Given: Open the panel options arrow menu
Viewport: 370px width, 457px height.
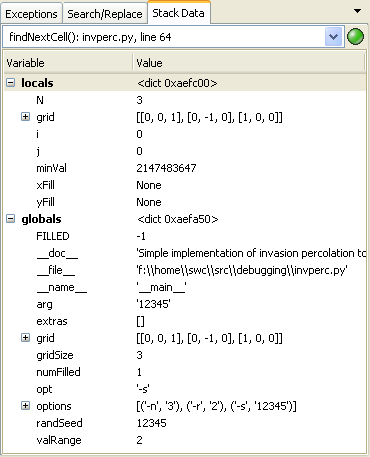Looking at the screenshot, I should [357, 11].
